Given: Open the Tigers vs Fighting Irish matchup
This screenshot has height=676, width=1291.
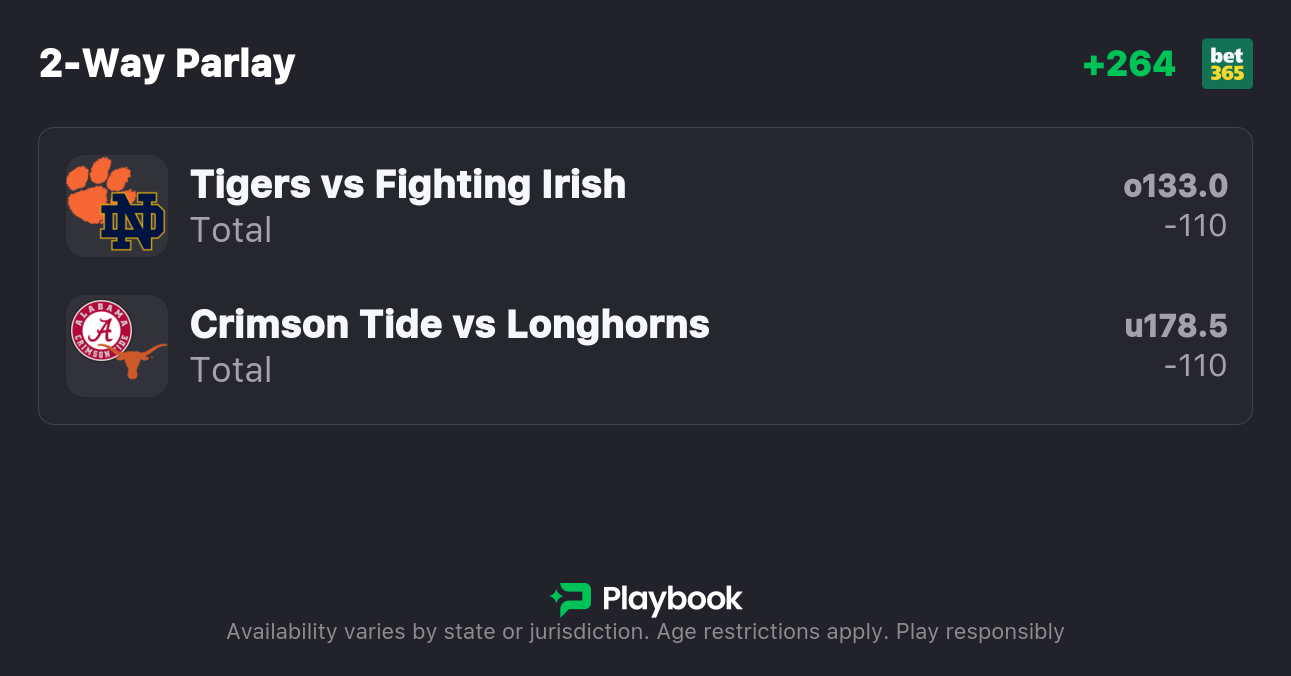Looking at the screenshot, I should [x=408, y=185].
